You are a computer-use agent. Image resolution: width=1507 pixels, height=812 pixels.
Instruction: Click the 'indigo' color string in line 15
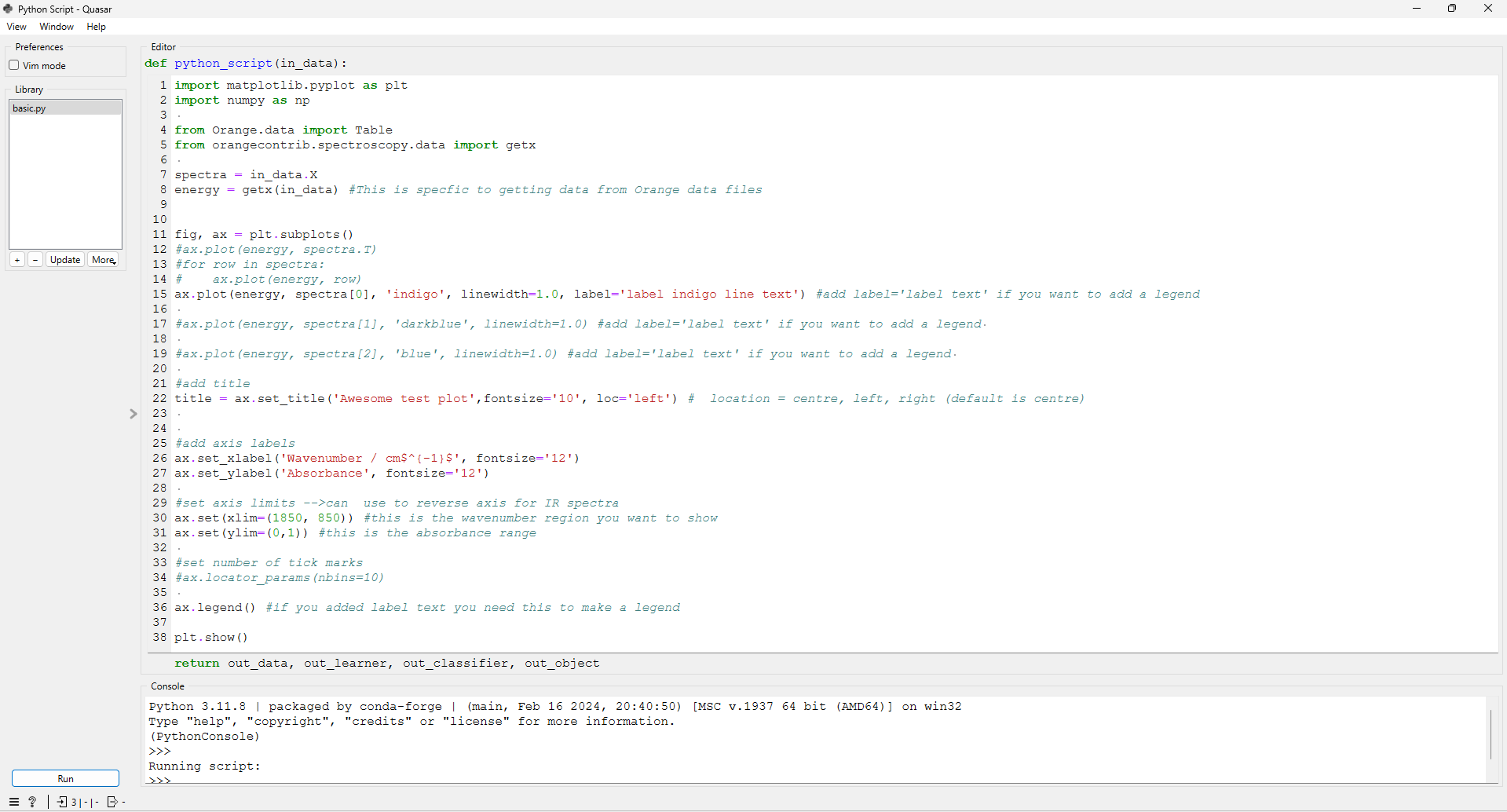point(415,294)
